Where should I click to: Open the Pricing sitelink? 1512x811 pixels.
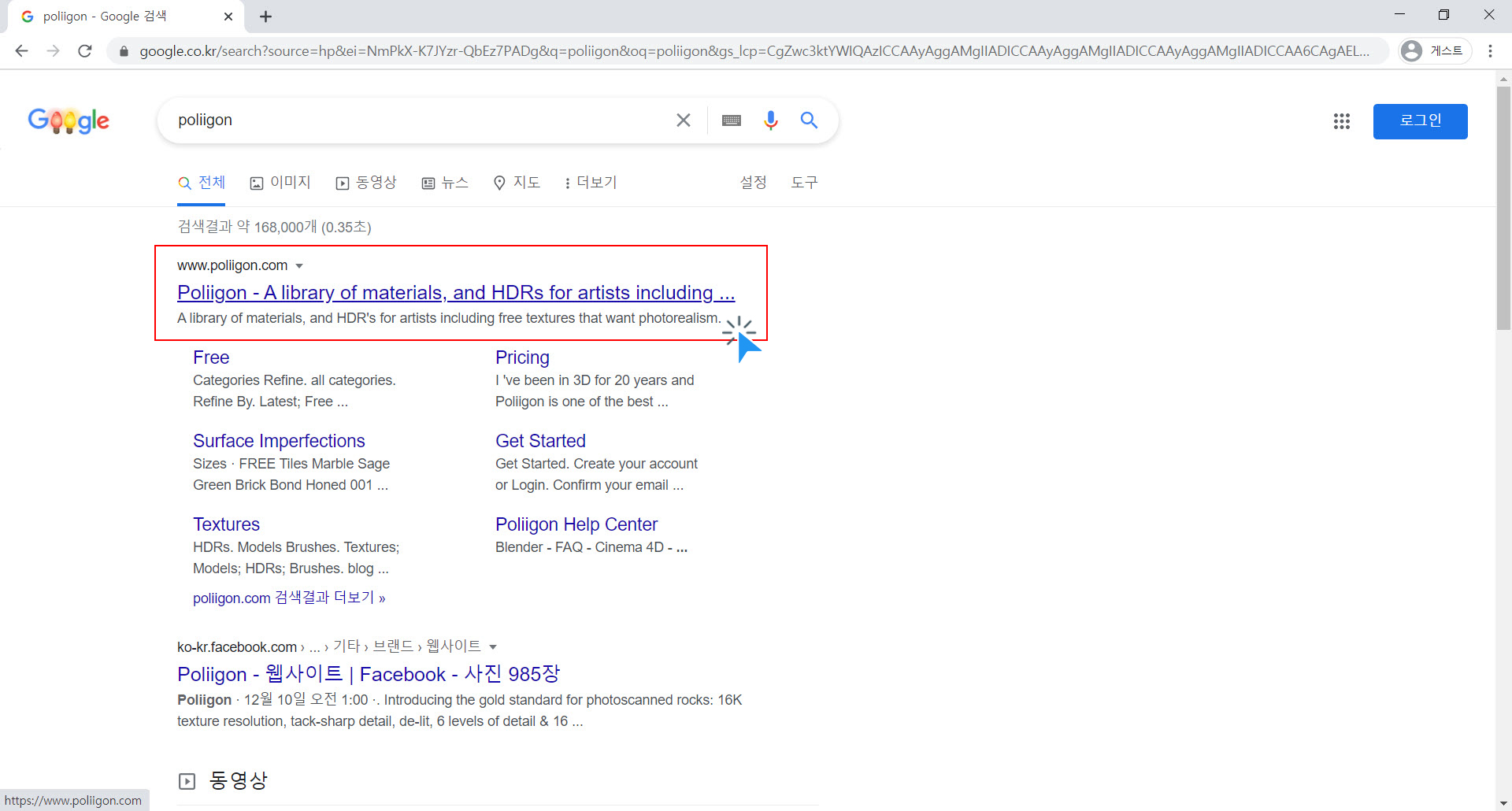pos(522,357)
